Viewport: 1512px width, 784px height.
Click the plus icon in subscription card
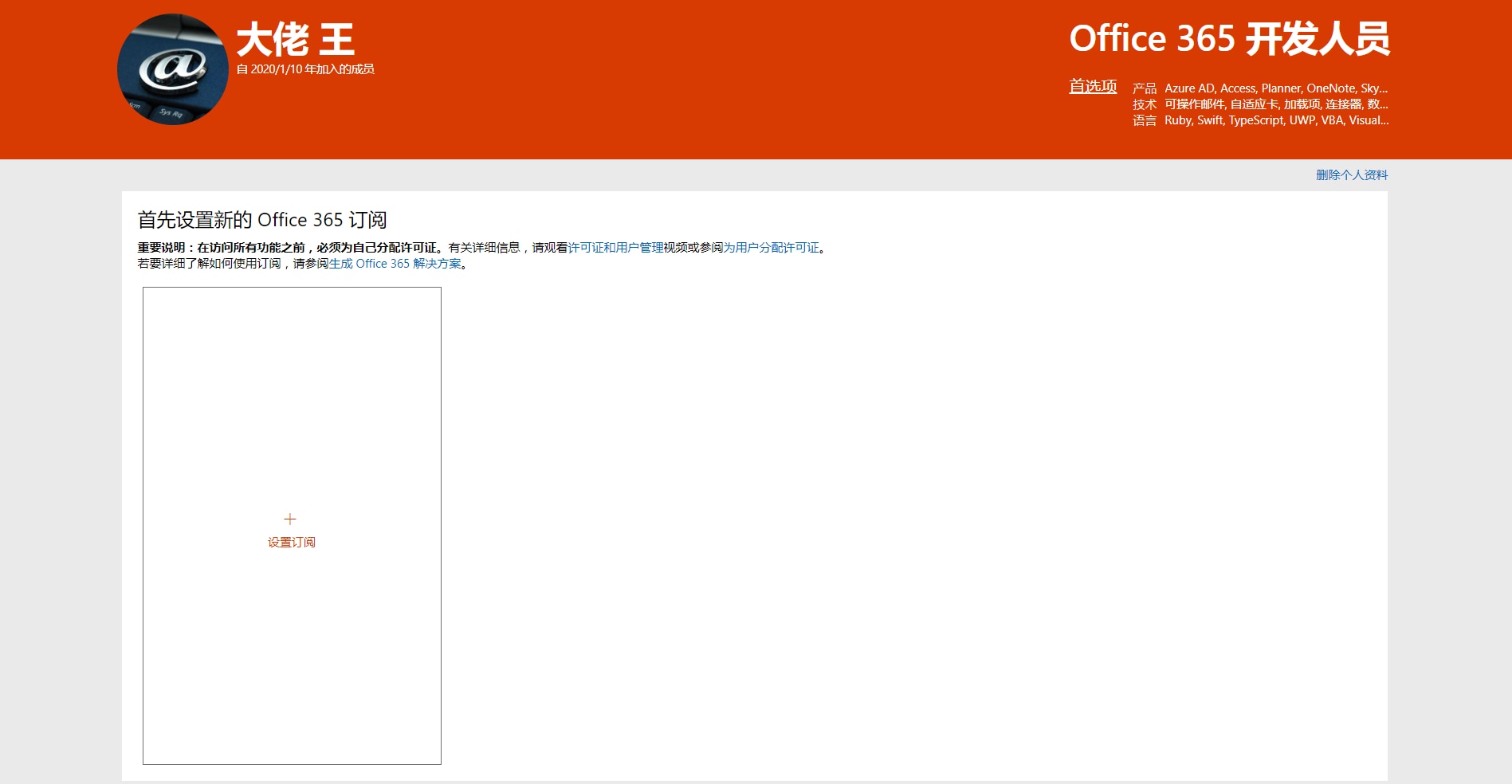coord(290,519)
